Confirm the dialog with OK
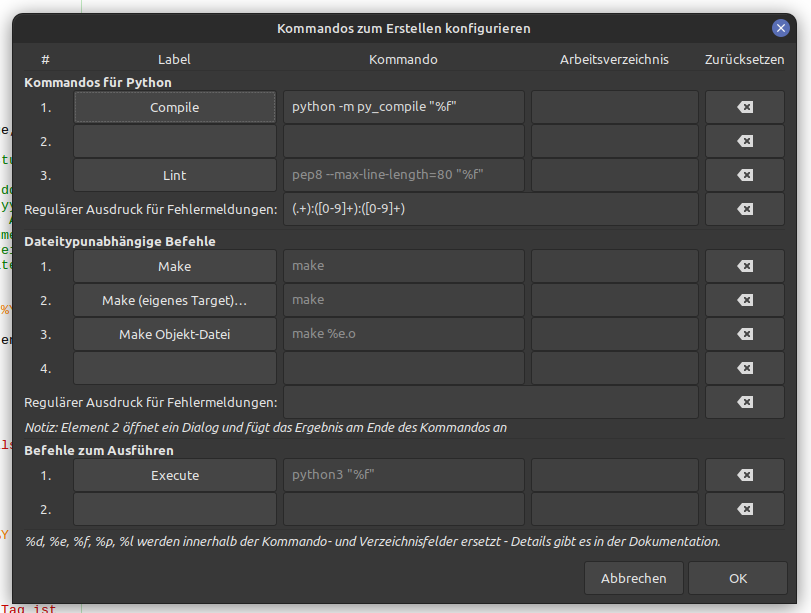 [x=737, y=578]
